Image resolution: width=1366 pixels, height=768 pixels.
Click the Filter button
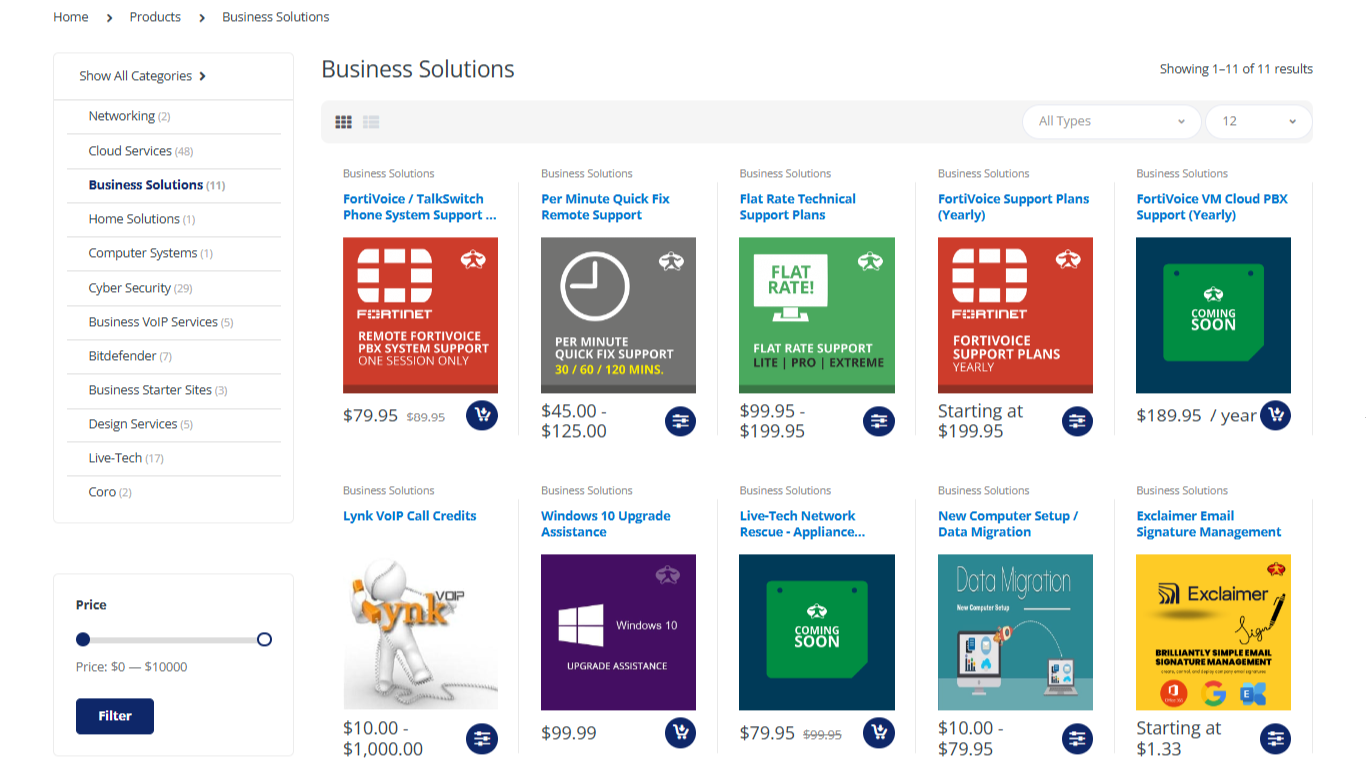point(115,716)
